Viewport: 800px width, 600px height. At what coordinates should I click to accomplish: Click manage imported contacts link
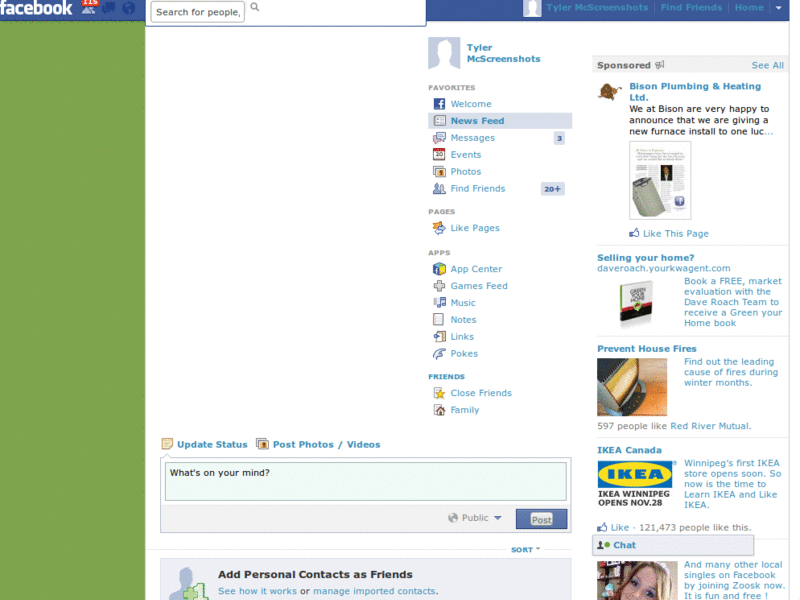[374, 591]
